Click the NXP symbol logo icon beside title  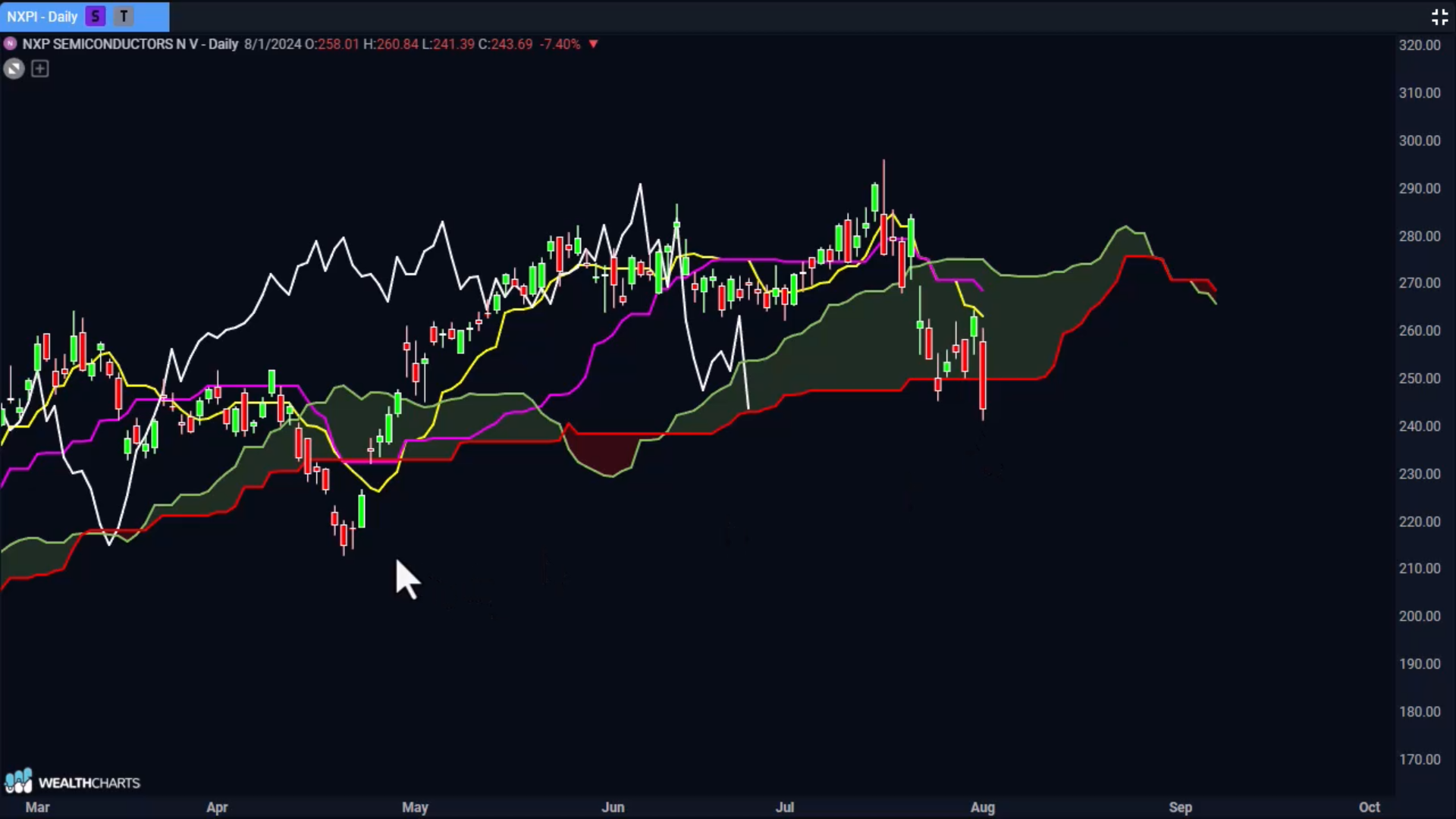tap(10, 44)
